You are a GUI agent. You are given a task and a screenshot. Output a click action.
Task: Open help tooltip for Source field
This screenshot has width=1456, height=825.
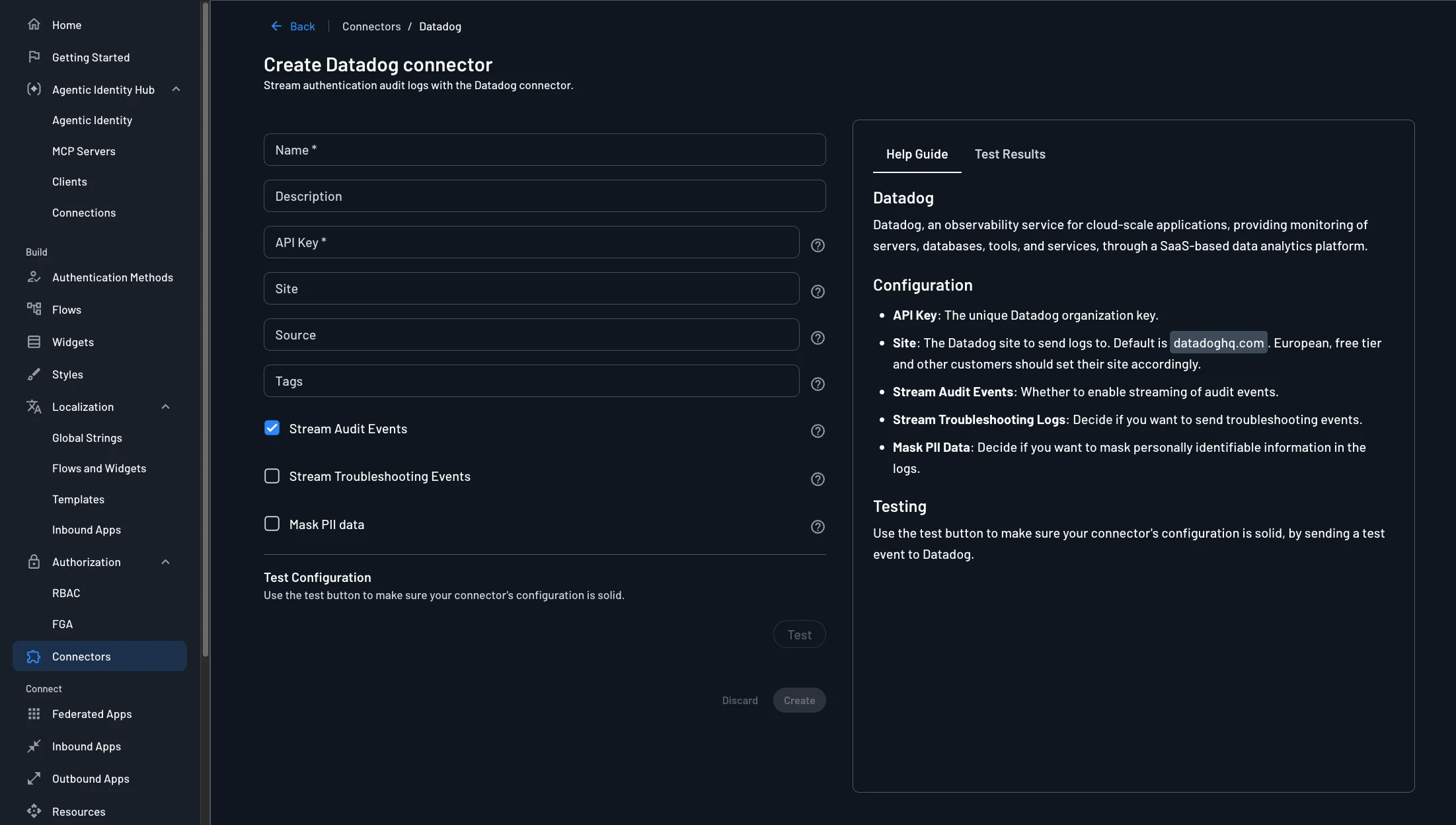pyautogui.click(x=818, y=338)
